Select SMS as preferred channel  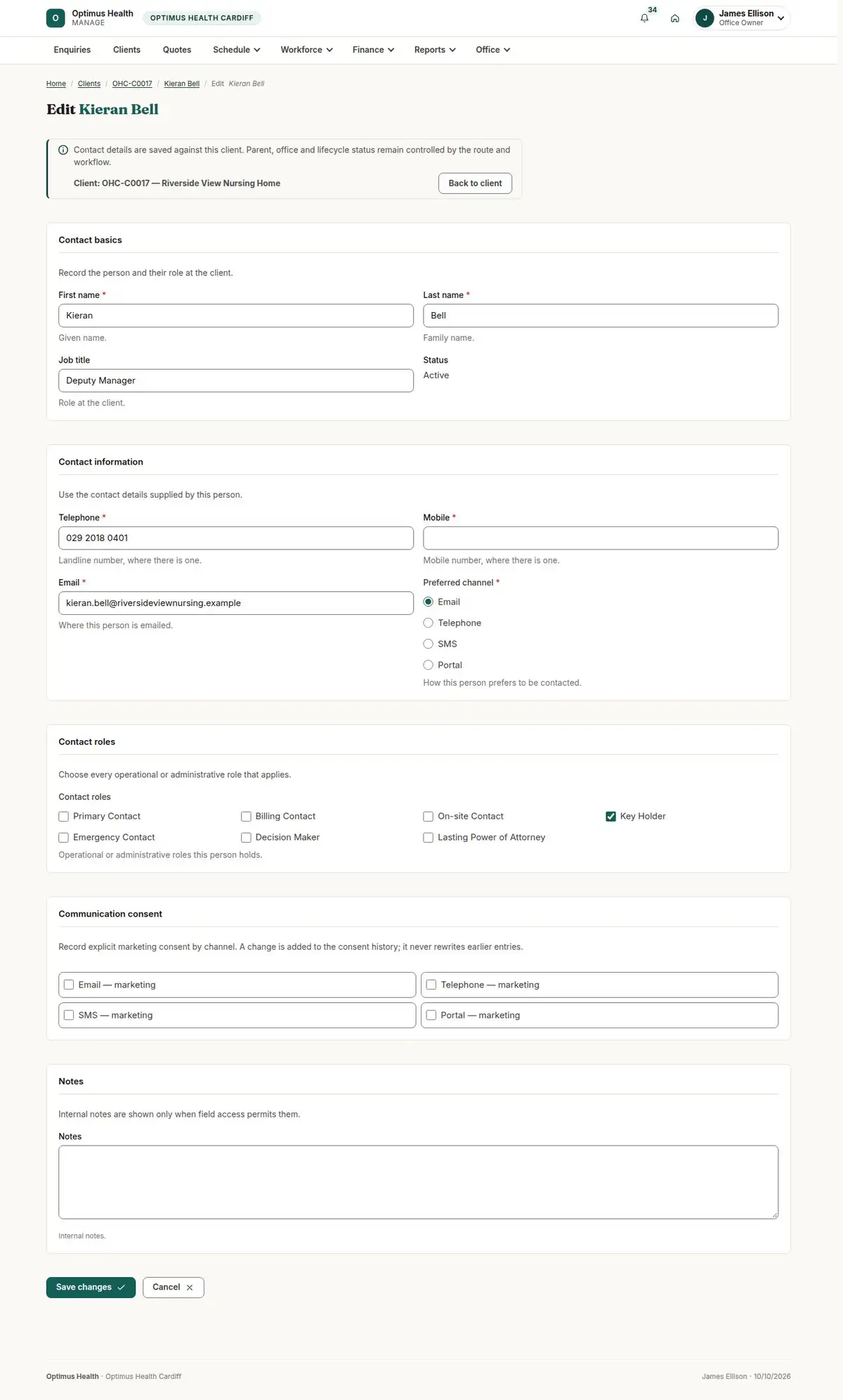click(x=429, y=644)
